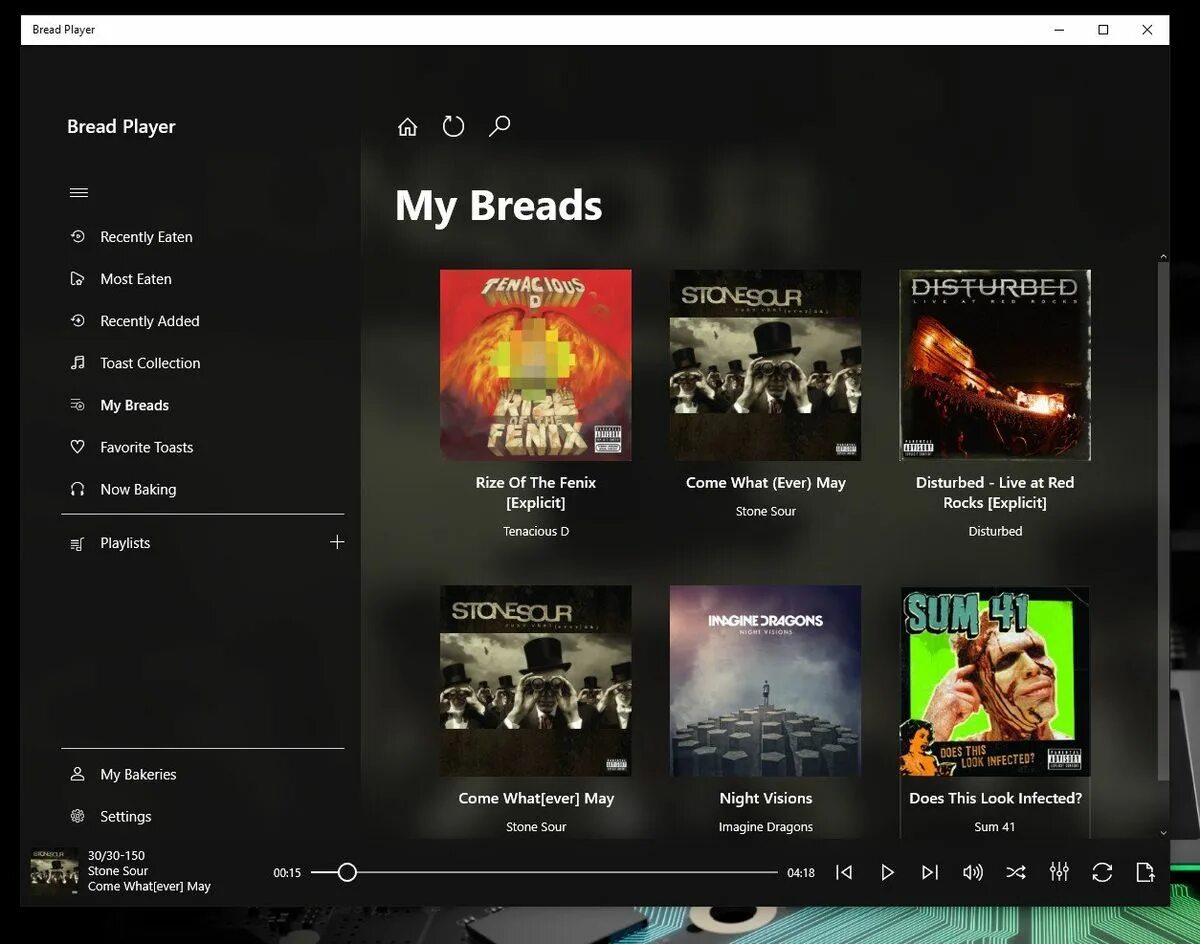Click the elapsed time 00:15 label
This screenshot has width=1200, height=944.
(287, 873)
